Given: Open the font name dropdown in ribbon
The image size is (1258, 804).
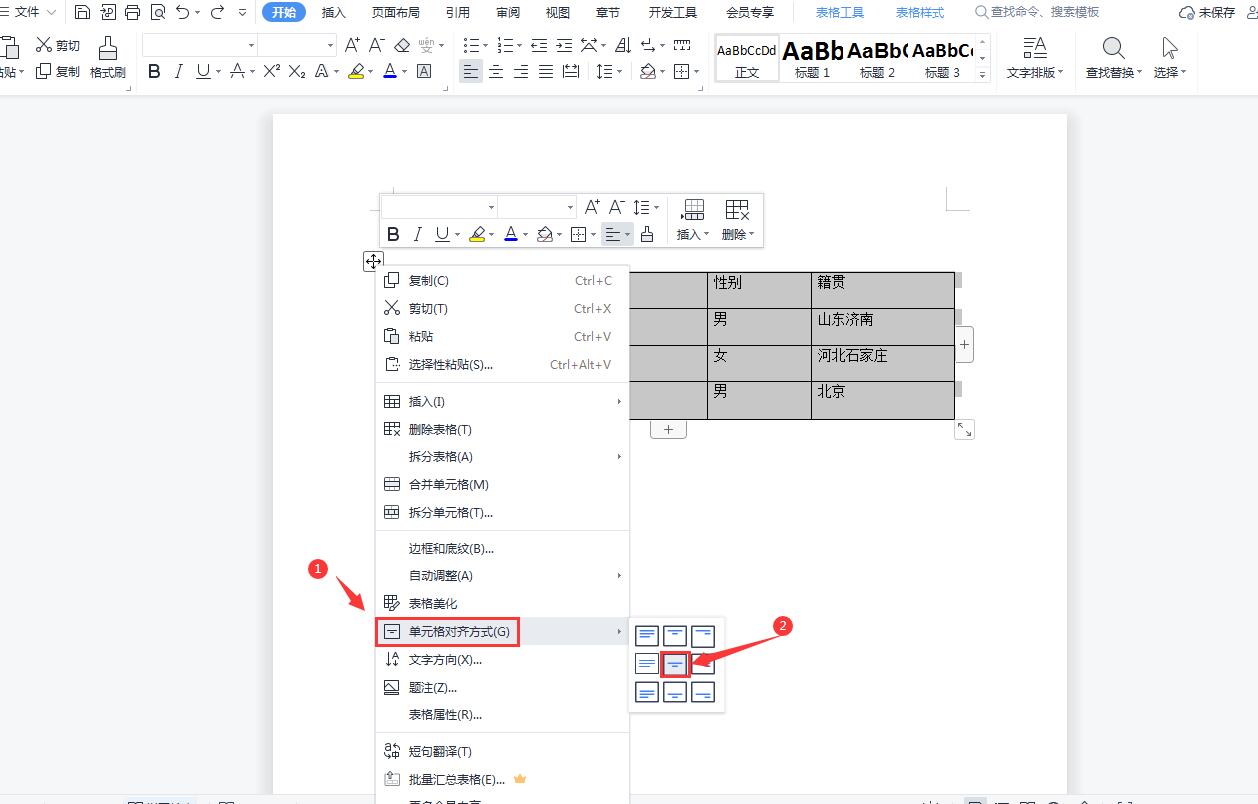Looking at the screenshot, I should tap(251, 45).
